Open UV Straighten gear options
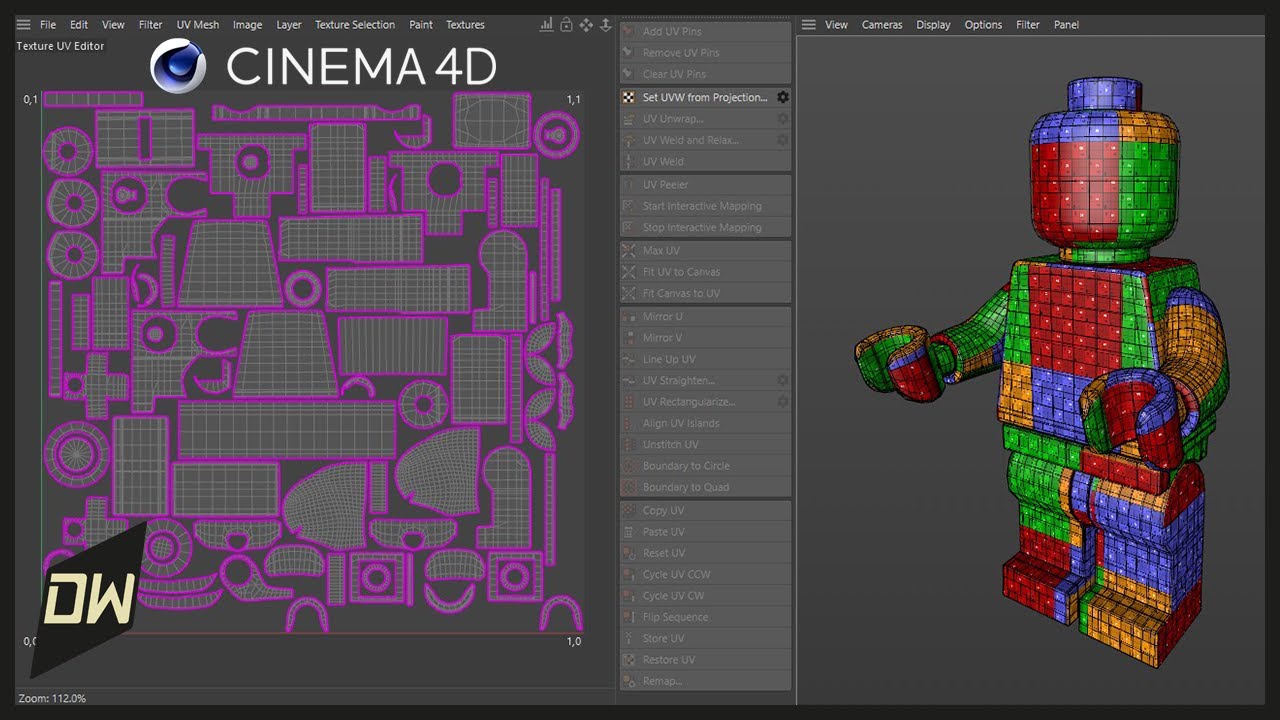Viewport: 1280px width, 720px height. coord(783,380)
